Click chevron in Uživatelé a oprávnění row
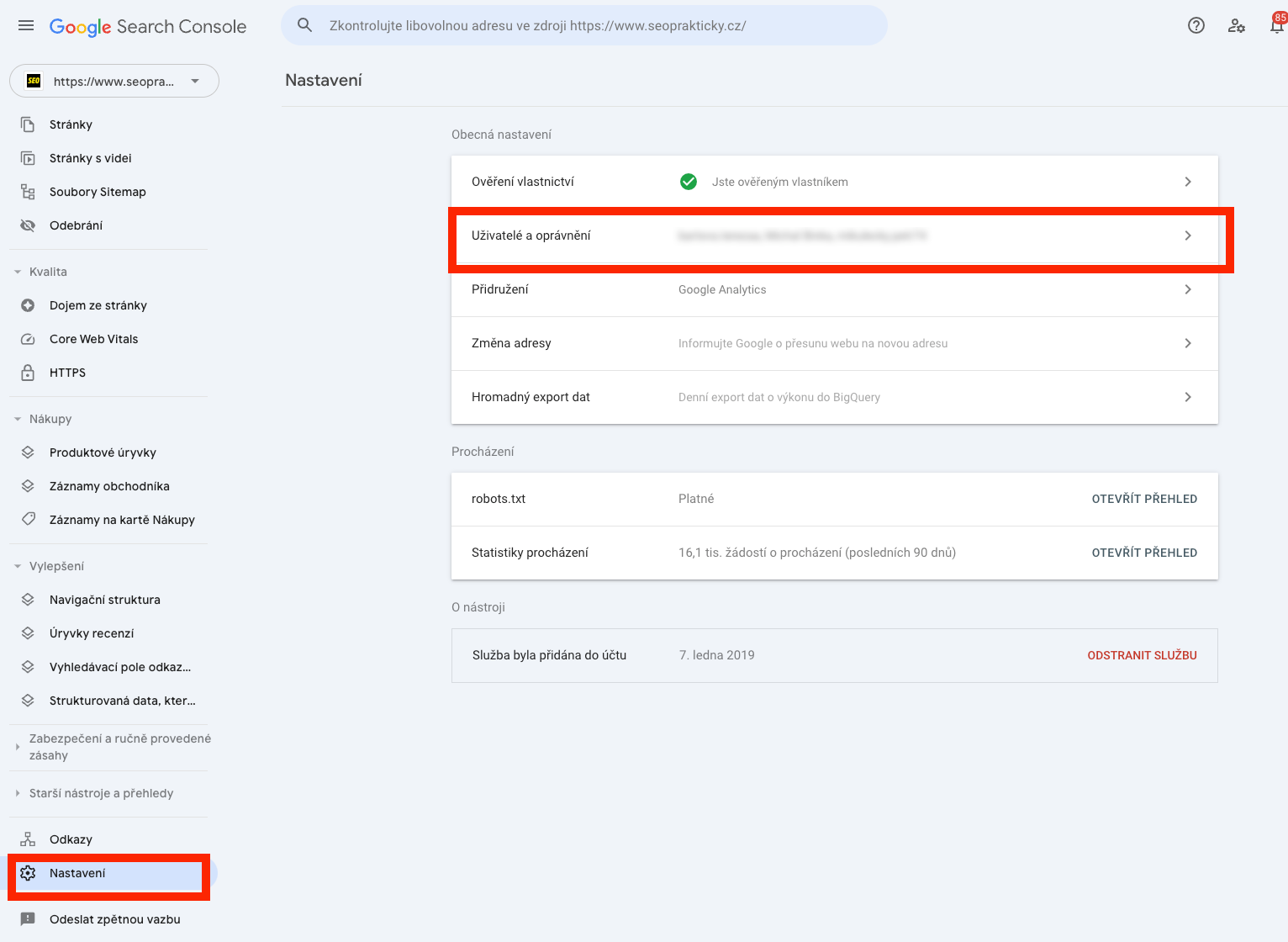 1188,235
